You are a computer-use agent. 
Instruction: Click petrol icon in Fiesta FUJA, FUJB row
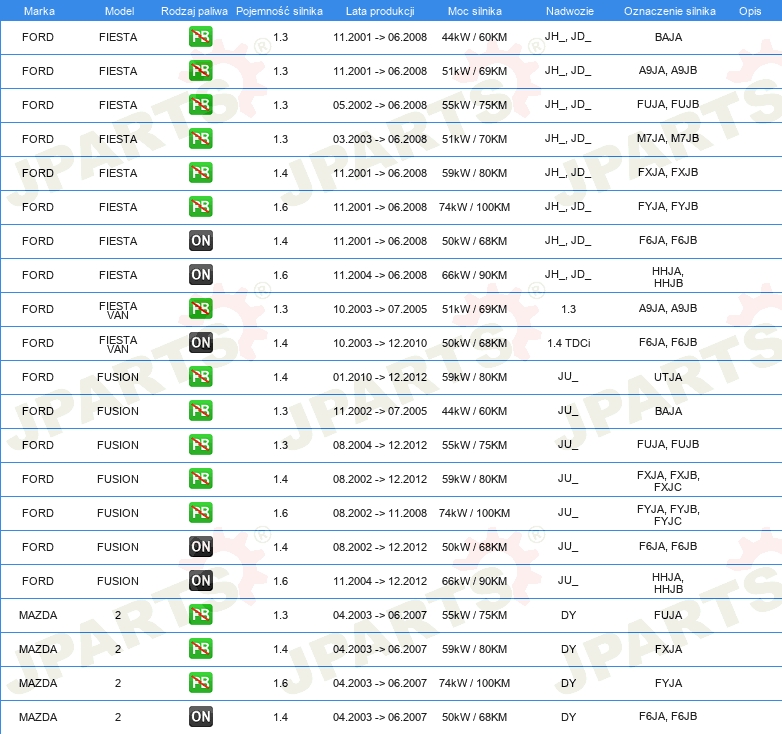tap(200, 105)
